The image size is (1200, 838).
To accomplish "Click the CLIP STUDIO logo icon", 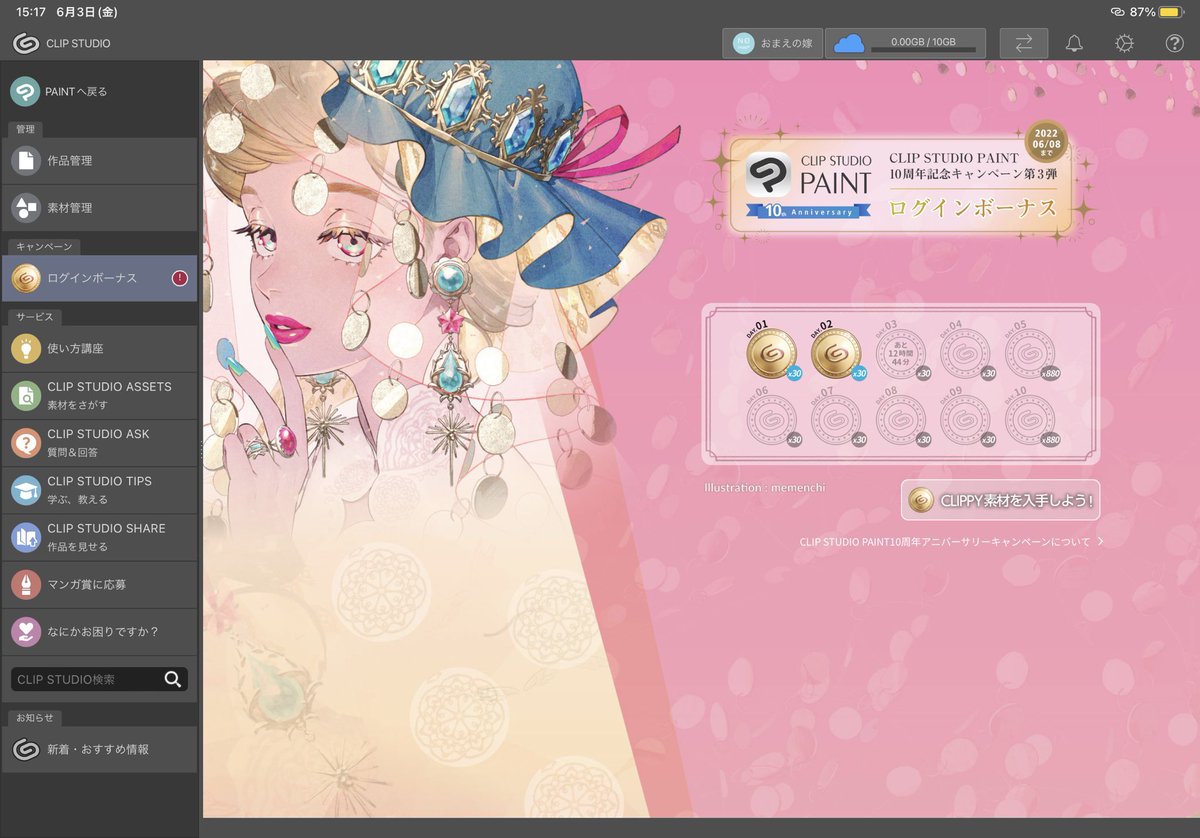I will (x=26, y=43).
